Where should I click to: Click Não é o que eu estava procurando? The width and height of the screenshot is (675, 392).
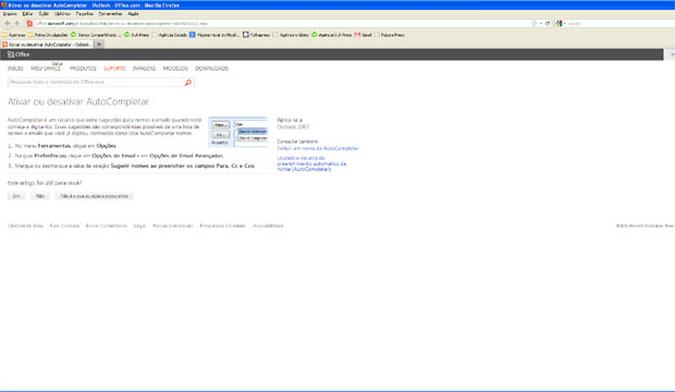point(94,196)
